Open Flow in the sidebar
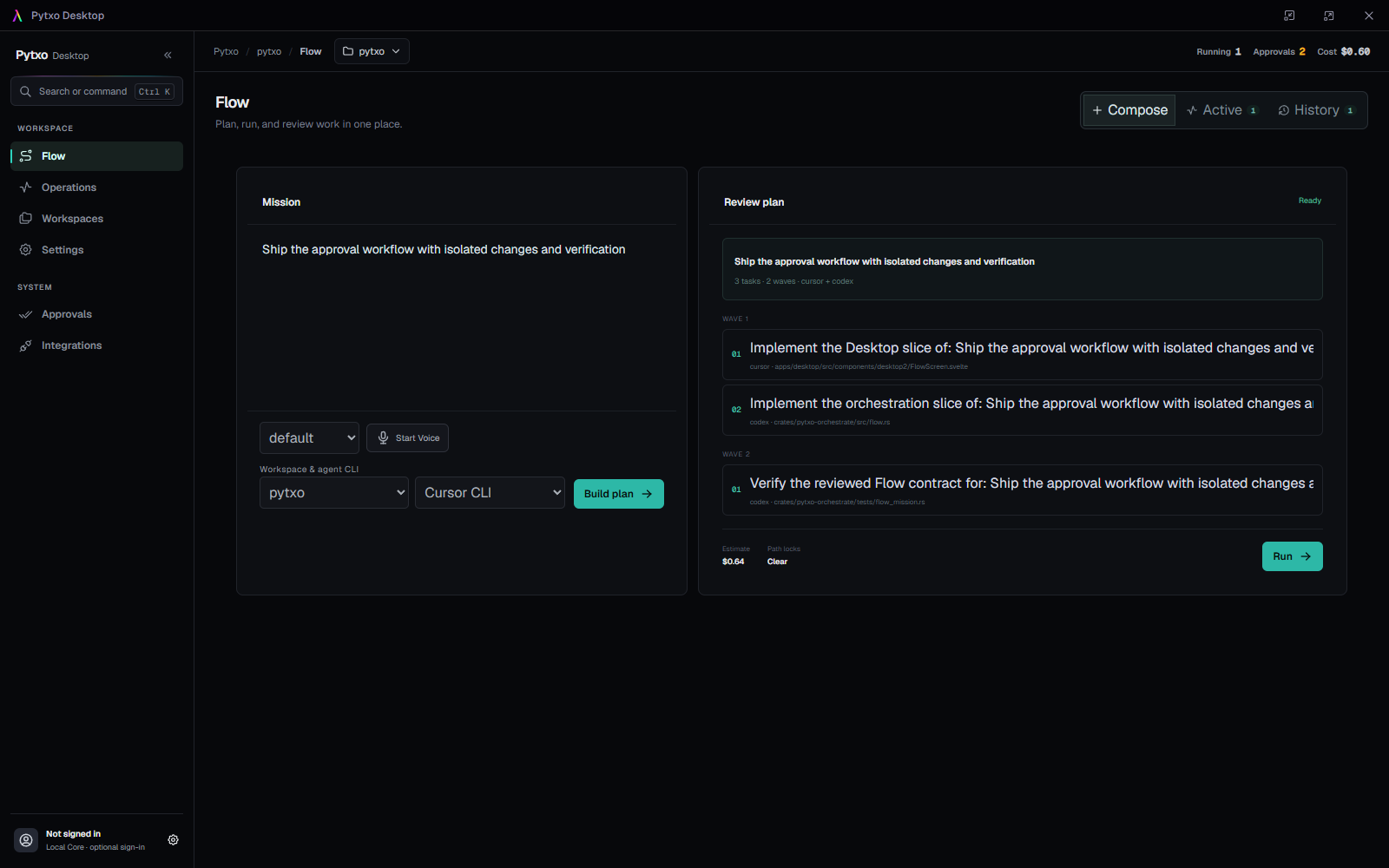 [96, 156]
